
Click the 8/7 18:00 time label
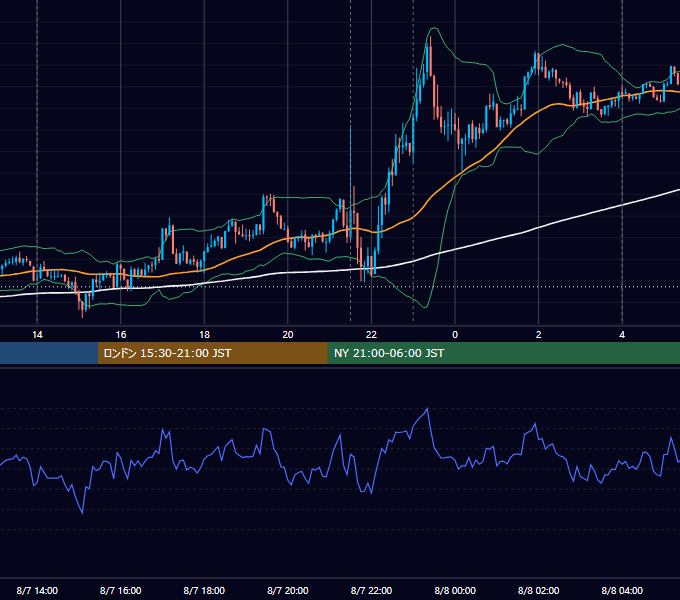click(204, 590)
